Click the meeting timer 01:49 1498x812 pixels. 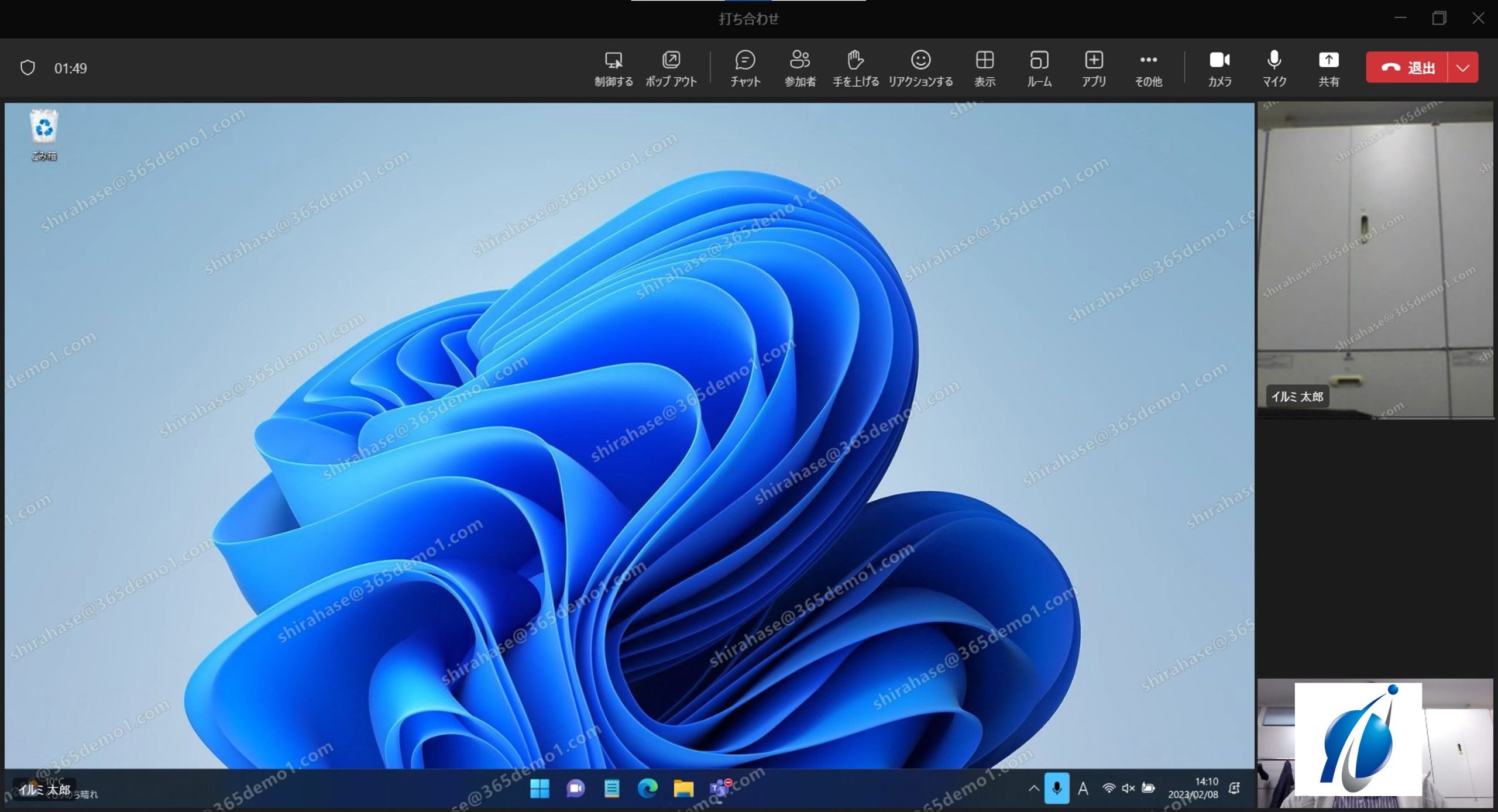(70, 68)
